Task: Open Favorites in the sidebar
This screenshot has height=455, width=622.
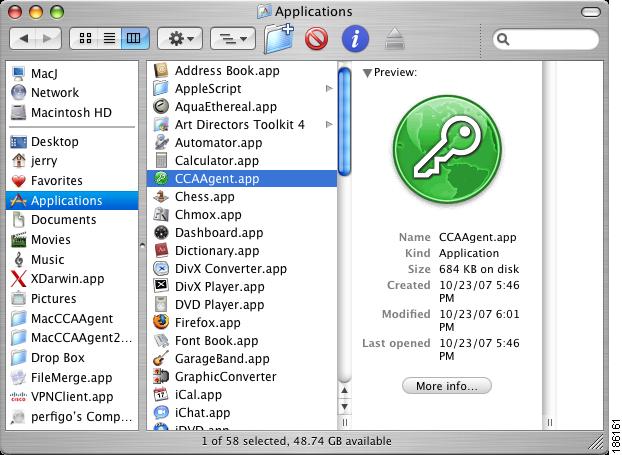Action: point(73,180)
